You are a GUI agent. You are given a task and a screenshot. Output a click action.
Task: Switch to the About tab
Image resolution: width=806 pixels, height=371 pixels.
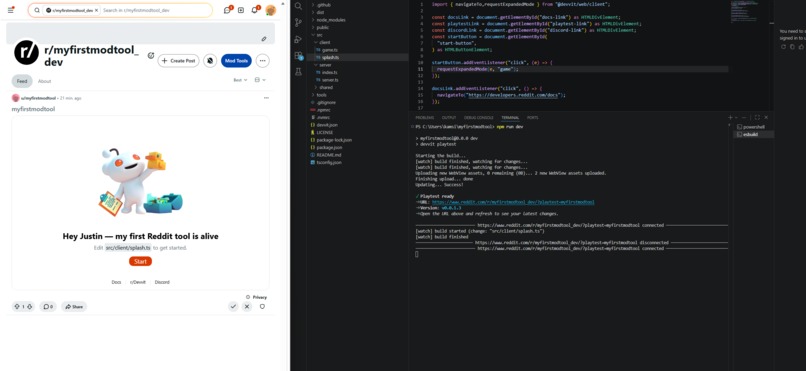[44, 81]
